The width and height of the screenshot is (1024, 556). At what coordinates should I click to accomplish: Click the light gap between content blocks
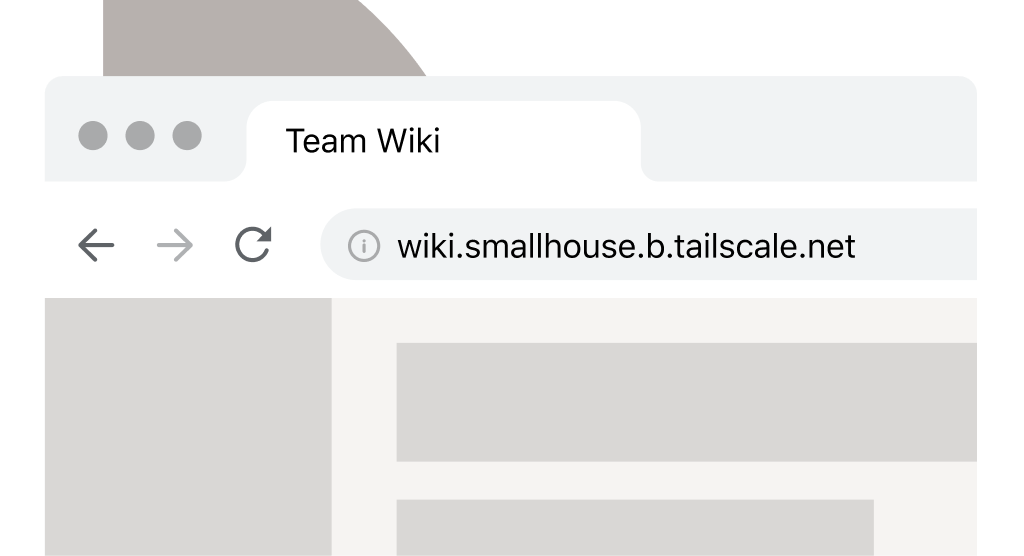click(686, 481)
